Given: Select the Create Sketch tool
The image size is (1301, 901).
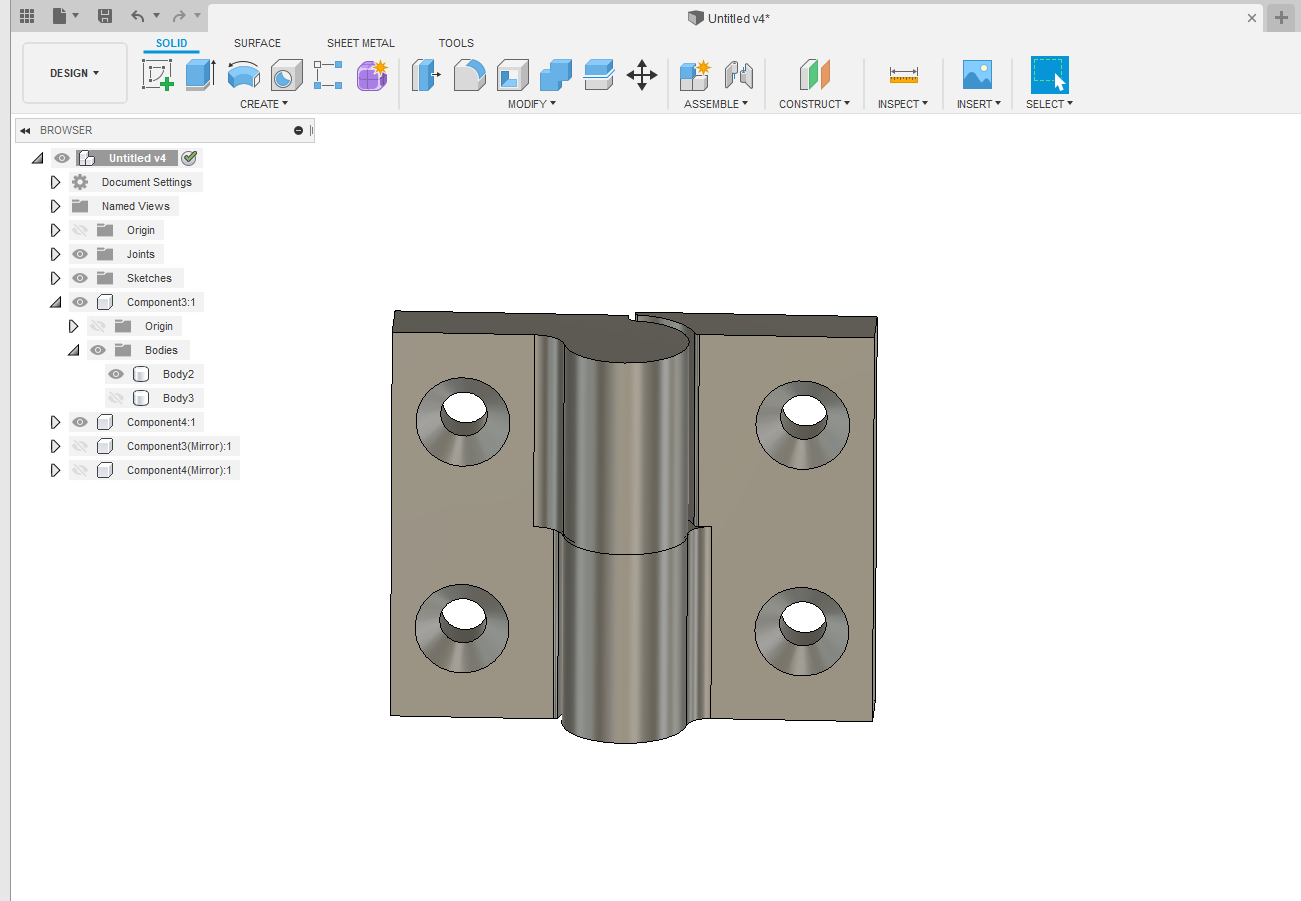Looking at the screenshot, I should 158,75.
